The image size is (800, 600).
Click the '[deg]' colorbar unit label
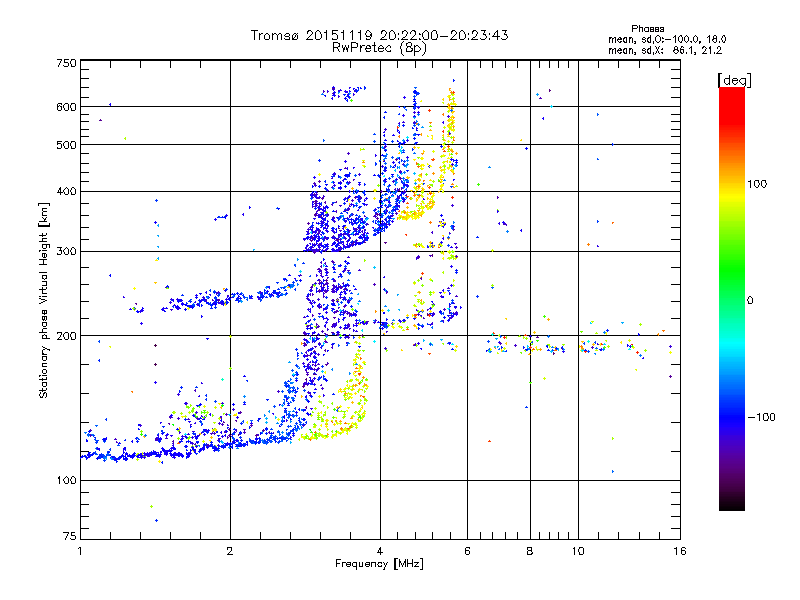click(734, 80)
